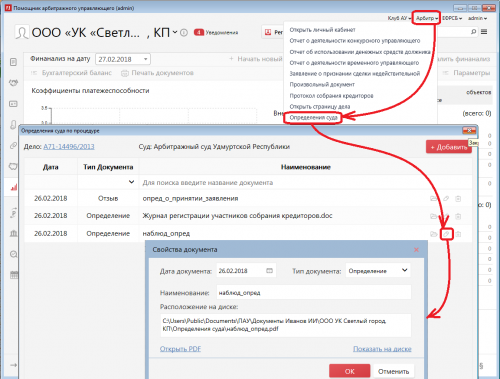Image resolution: width=500 pixels, height=379 pixels.
Task: Click the arrow icon at bottom of sidebar
Action: tap(13, 365)
